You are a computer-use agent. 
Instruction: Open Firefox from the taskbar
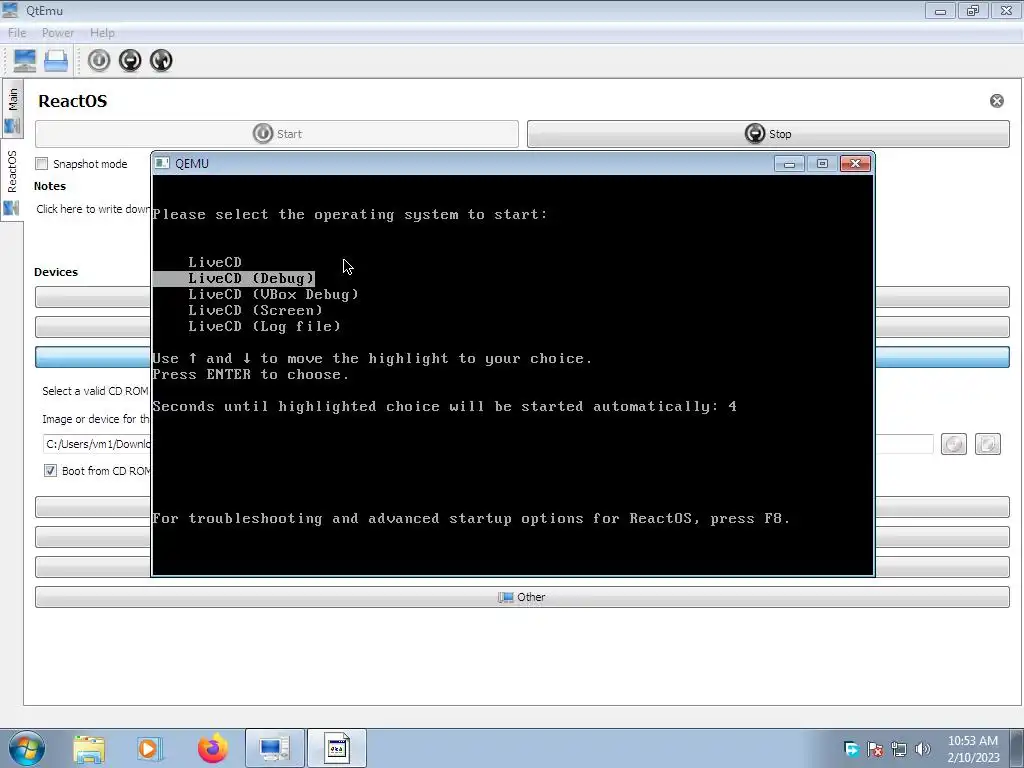tap(213, 748)
